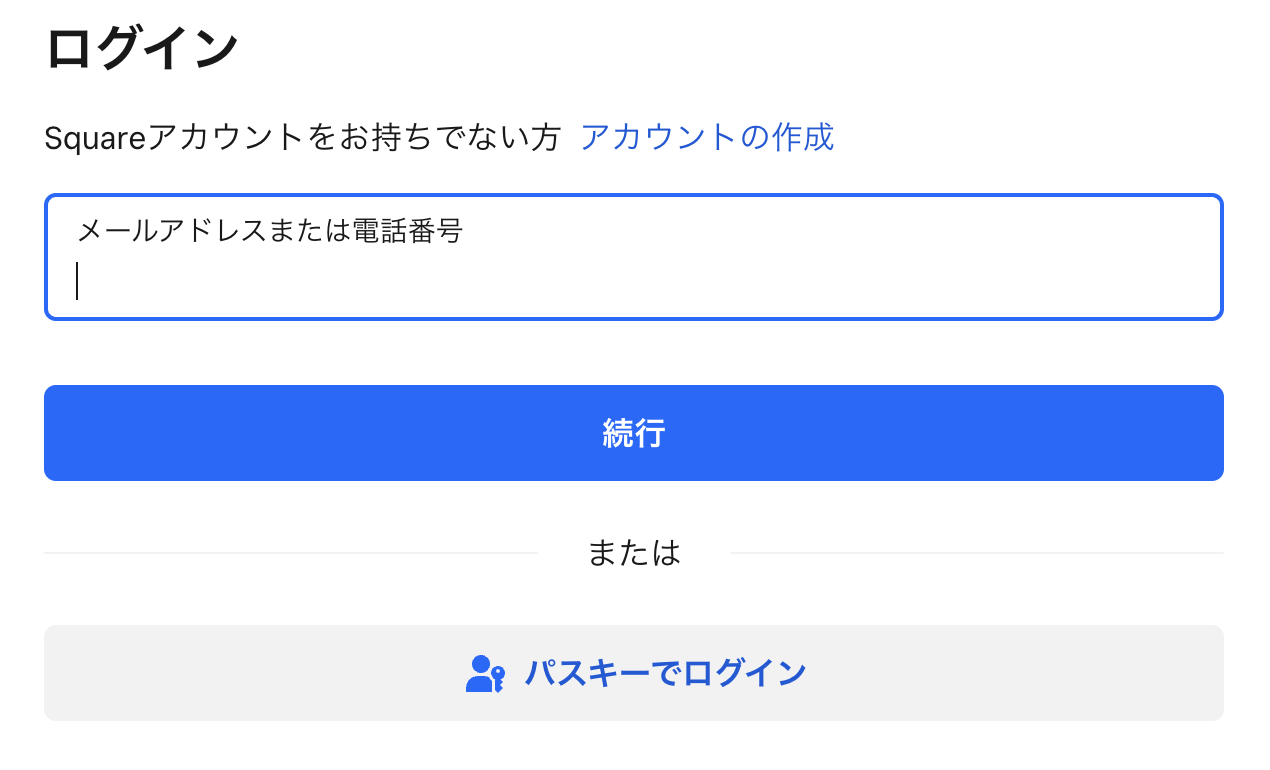Place cursor at the text caret in input
Viewport: 1270px width, 770px height.
(77, 281)
